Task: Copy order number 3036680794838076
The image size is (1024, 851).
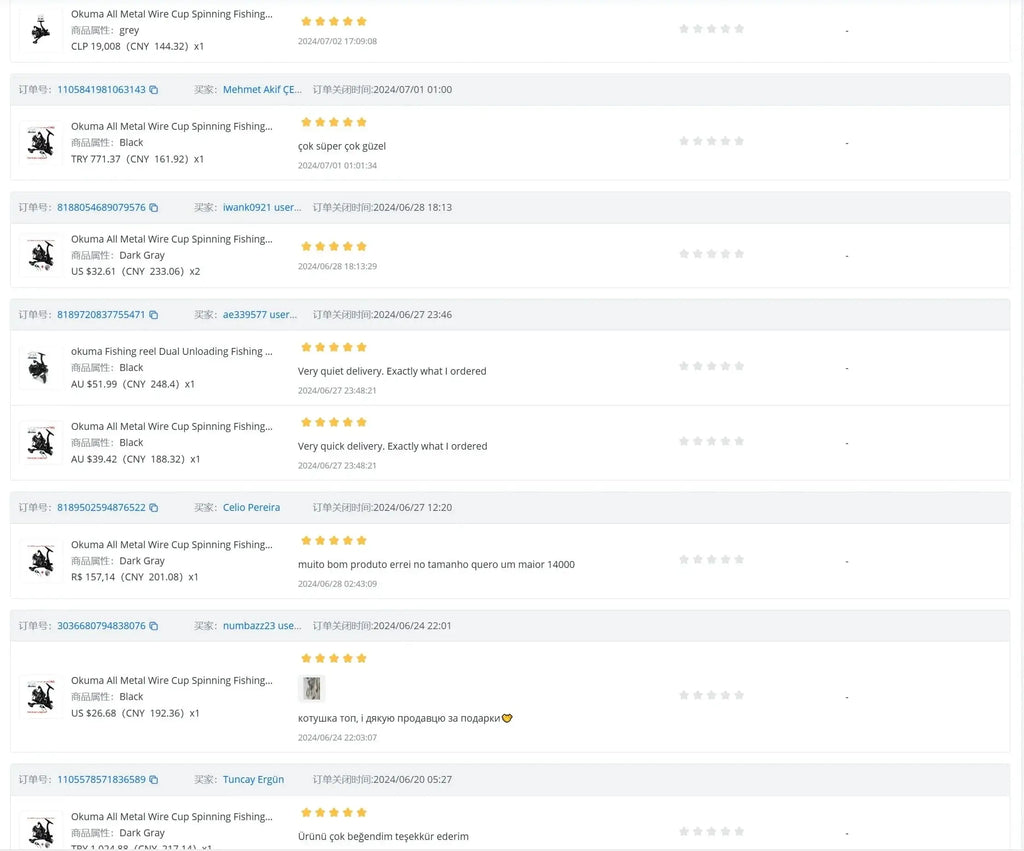Action: pos(154,626)
